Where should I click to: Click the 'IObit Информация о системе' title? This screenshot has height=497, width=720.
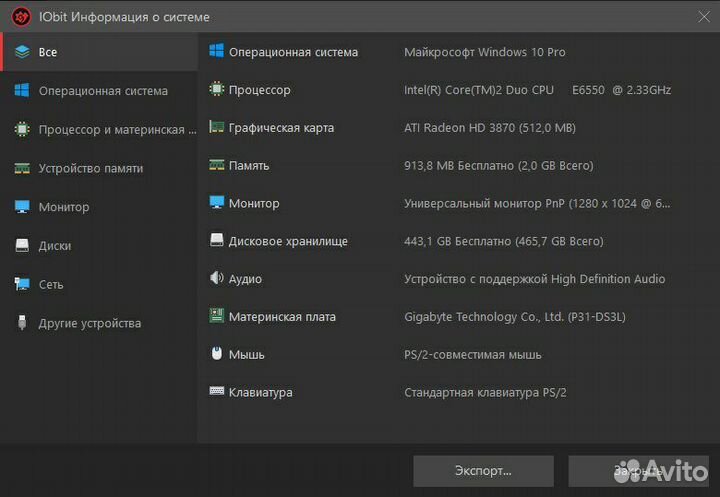[x=124, y=17]
